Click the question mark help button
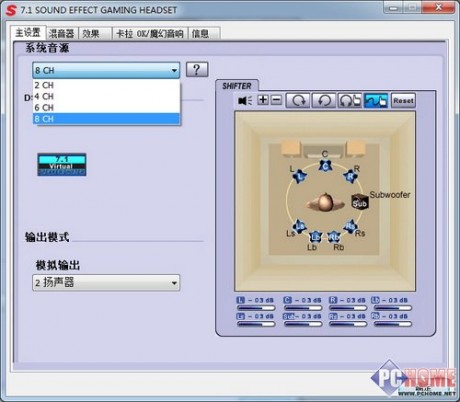 pos(197,70)
